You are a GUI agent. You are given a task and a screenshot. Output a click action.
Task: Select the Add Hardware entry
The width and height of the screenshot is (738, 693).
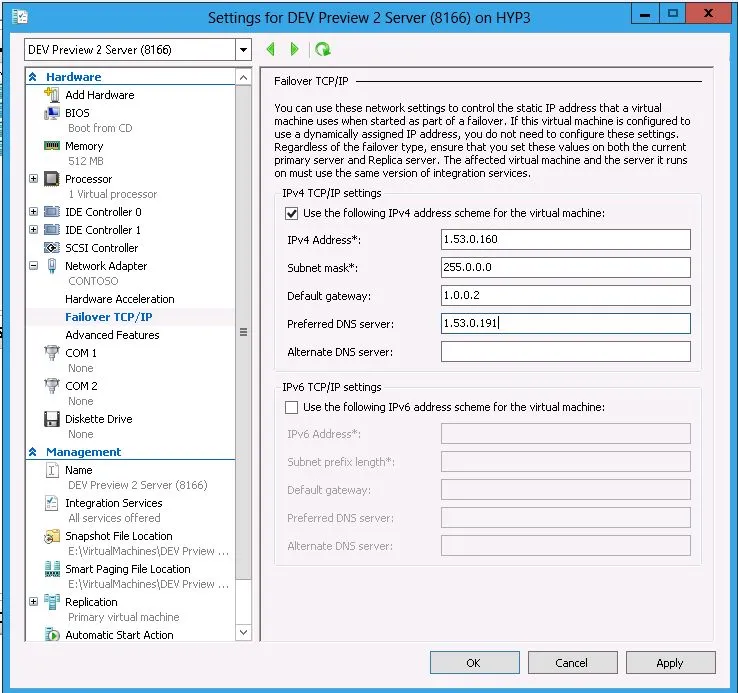(x=100, y=95)
